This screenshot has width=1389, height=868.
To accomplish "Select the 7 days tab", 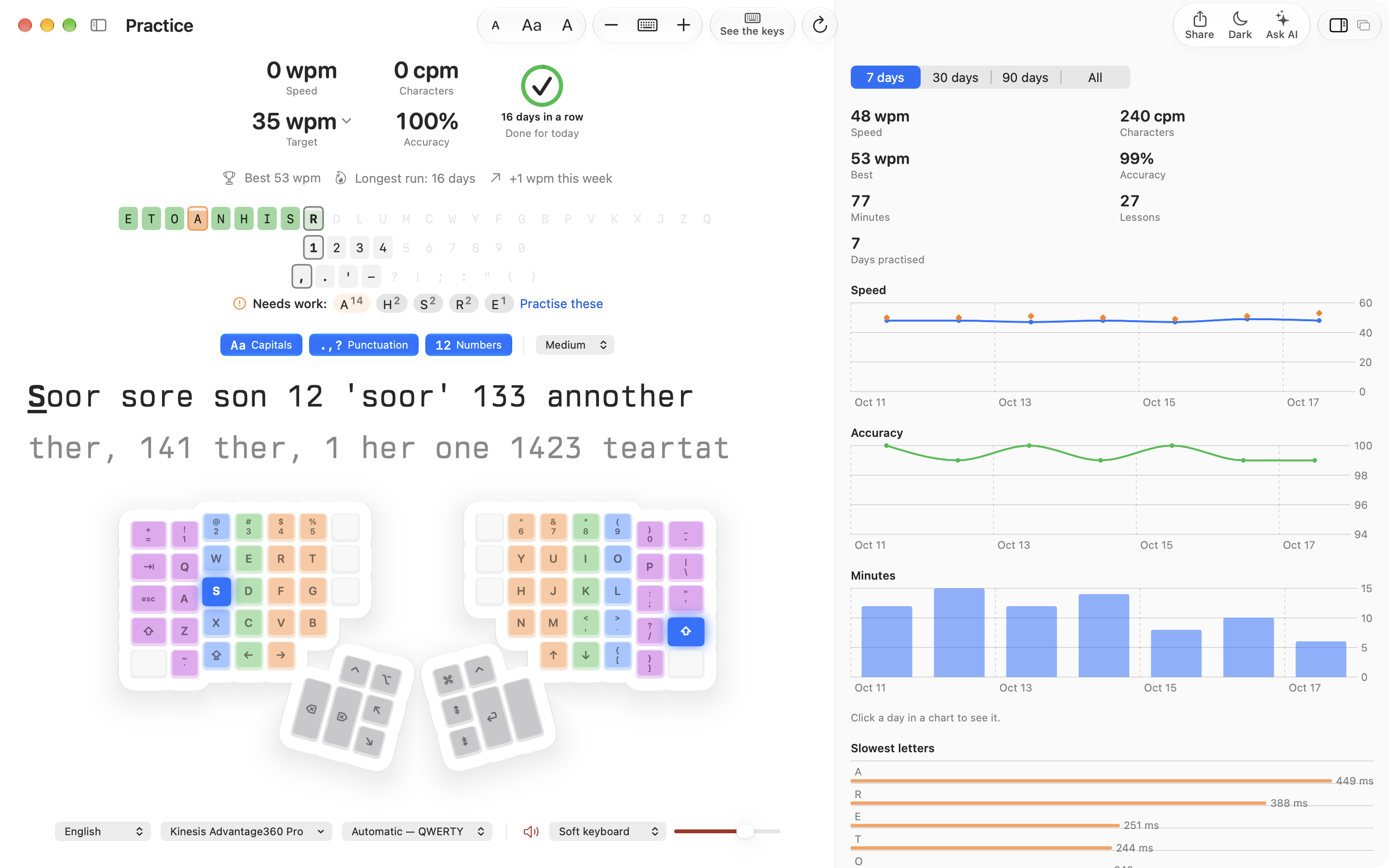I will pos(885,78).
